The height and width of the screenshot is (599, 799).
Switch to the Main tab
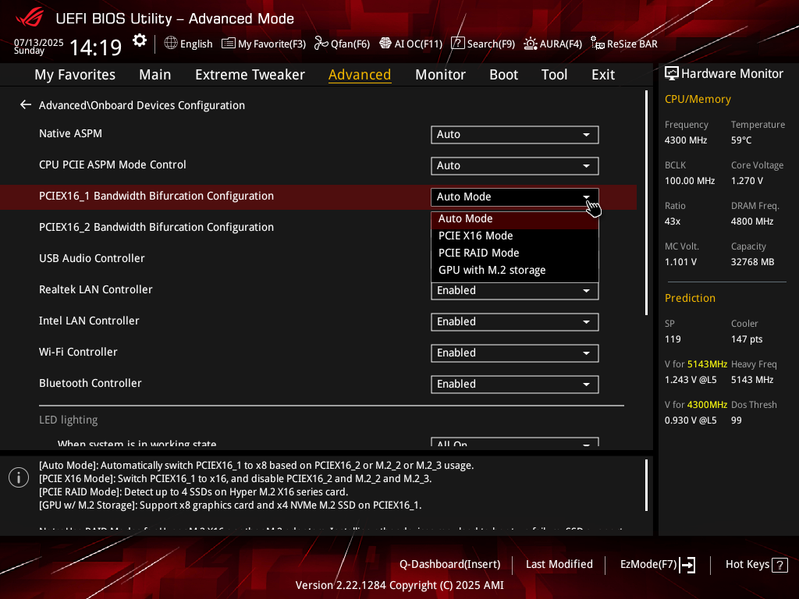coord(155,75)
